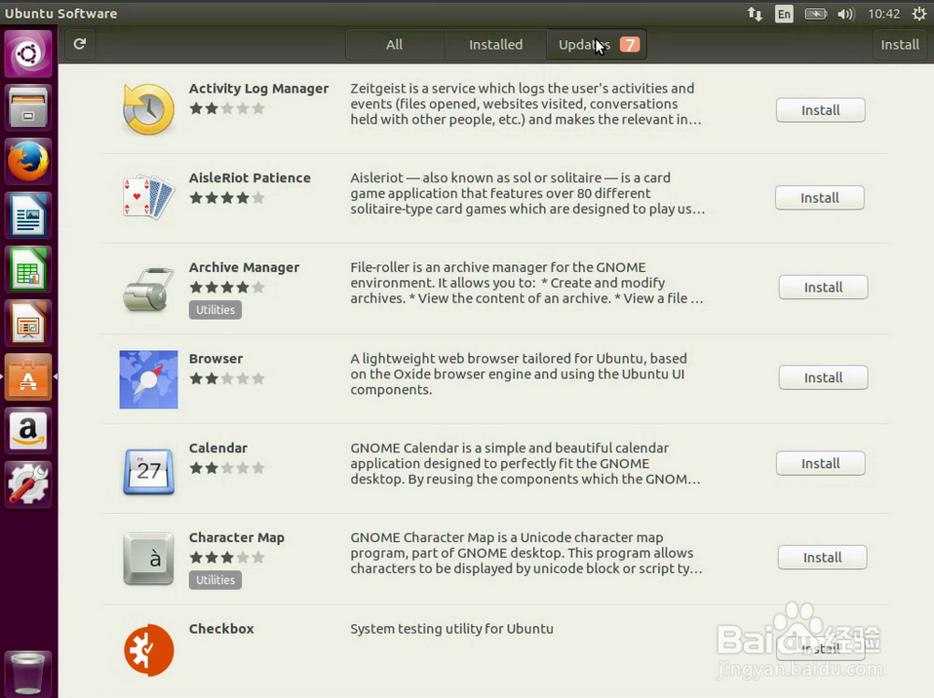Click the Aisleriot solitaire description text
934x698 pixels.
[x=527, y=193]
